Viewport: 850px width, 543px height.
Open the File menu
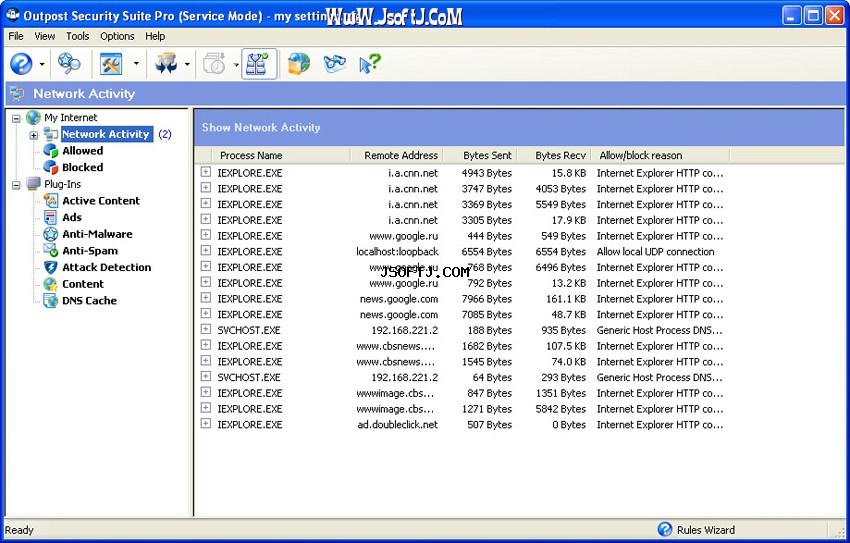tap(16, 36)
